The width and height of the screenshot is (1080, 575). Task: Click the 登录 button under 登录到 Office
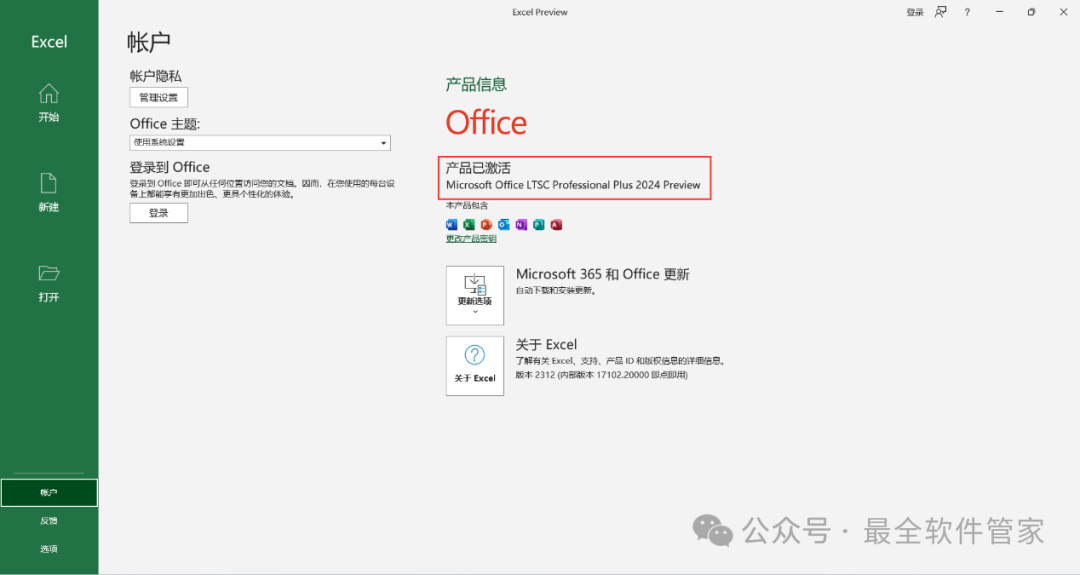158,213
